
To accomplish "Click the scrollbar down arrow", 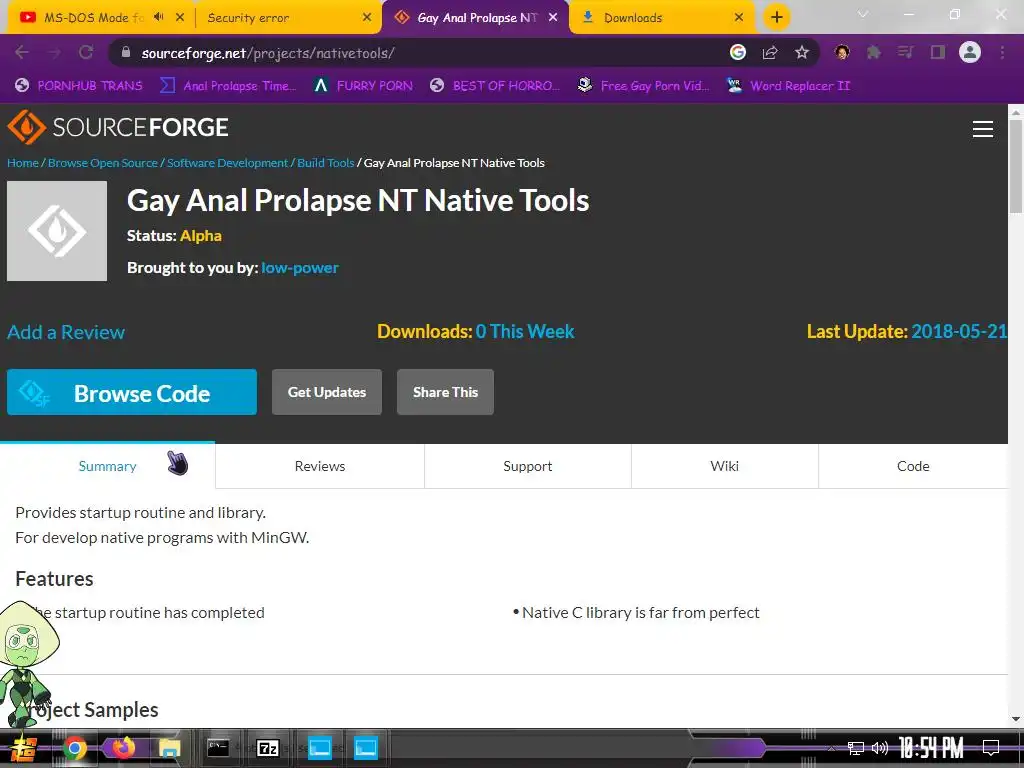I will click(x=1016, y=719).
